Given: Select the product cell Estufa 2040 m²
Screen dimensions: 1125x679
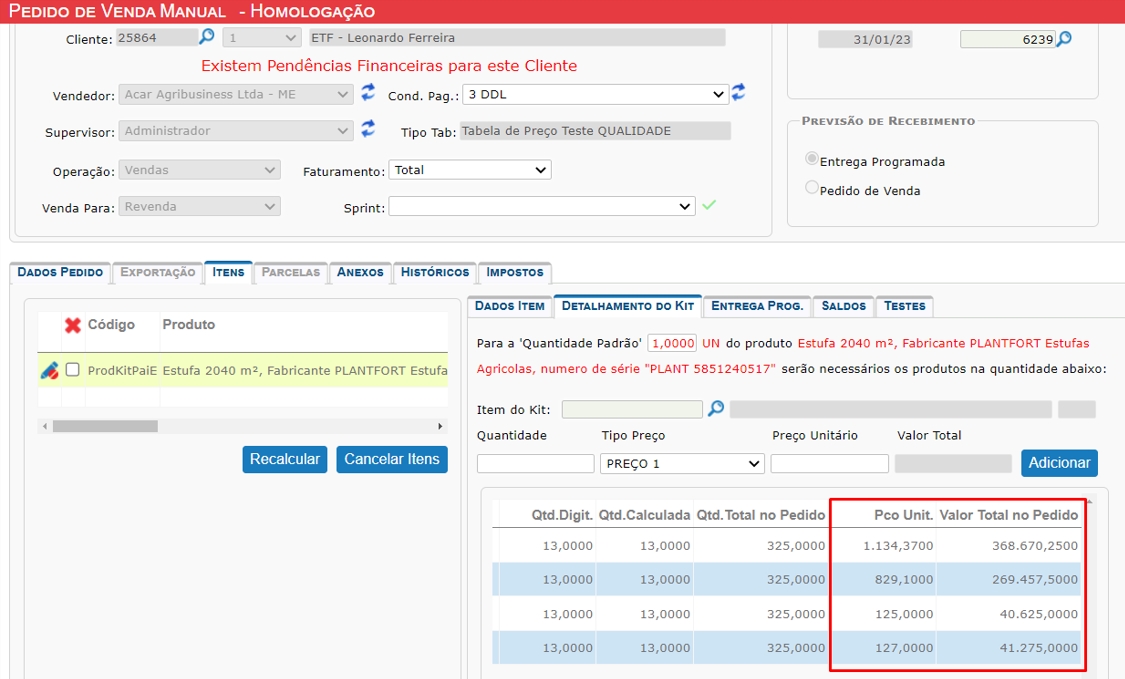Looking at the screenshot, I should [x=304, y=370].
